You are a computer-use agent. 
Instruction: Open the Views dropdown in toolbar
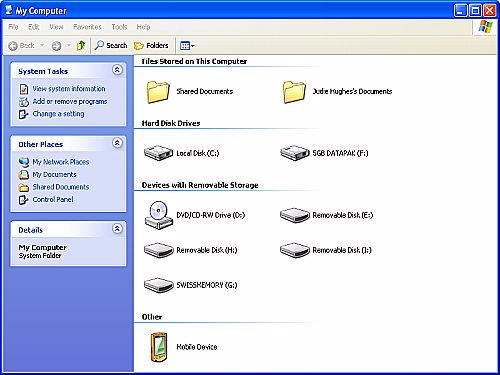[187, 45]
